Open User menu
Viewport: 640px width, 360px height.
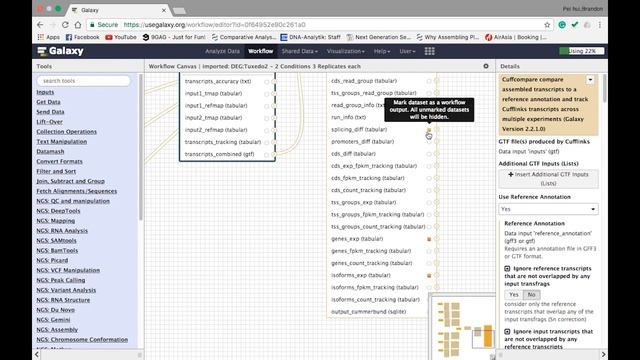pyautogui.click(x=407, y=51)
